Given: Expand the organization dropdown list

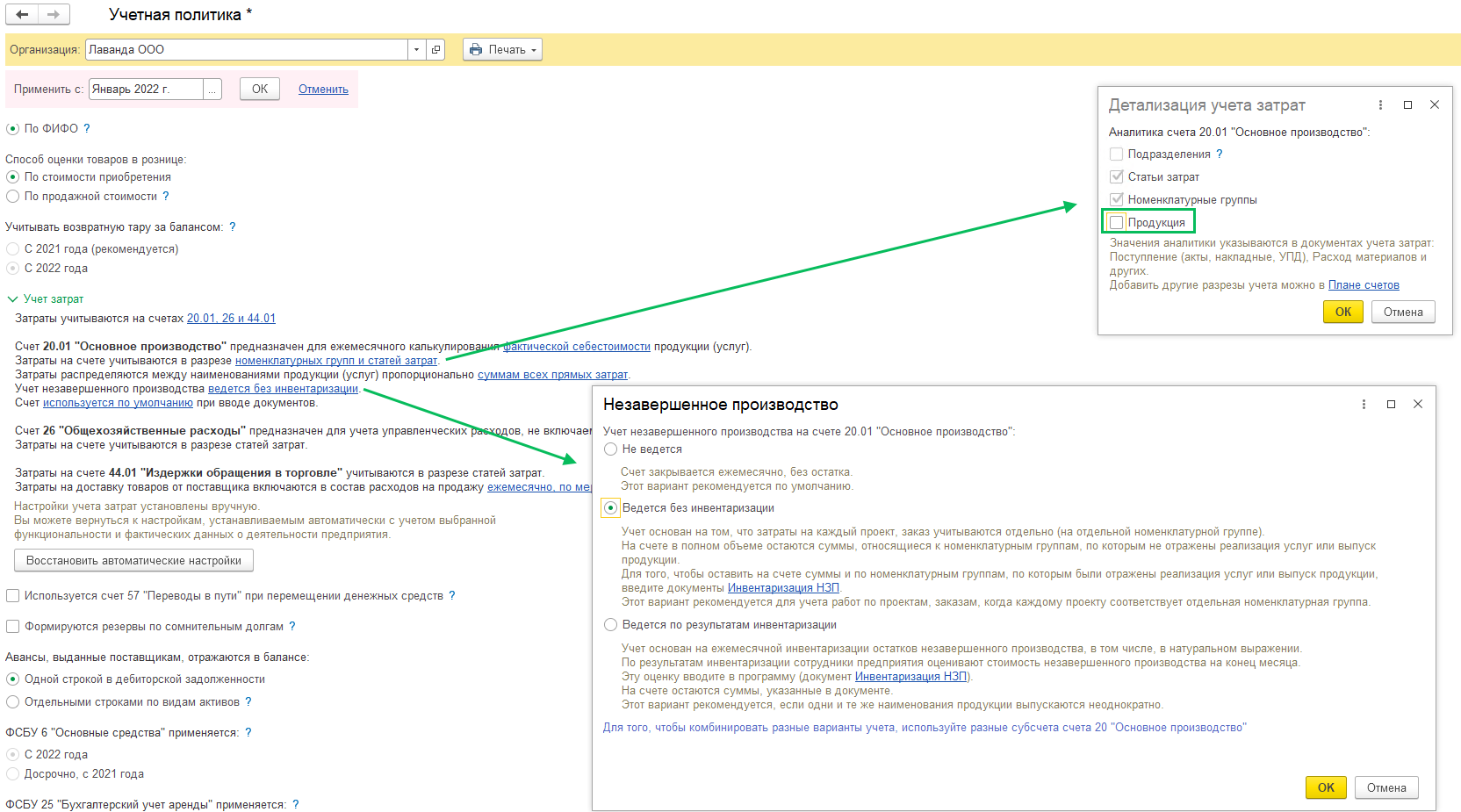Looking at the screenshot, I should coord(417,49).
